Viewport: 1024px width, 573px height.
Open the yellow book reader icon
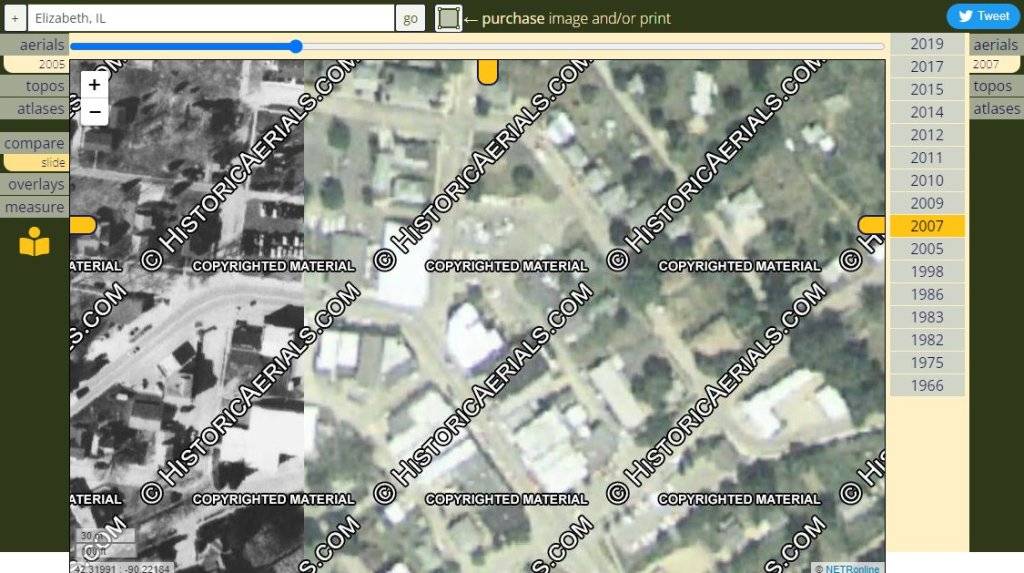[34, 242]
